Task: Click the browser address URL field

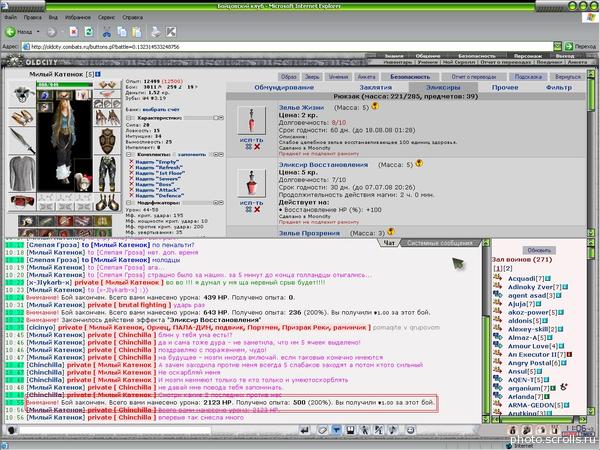Action: pos(287,47)
